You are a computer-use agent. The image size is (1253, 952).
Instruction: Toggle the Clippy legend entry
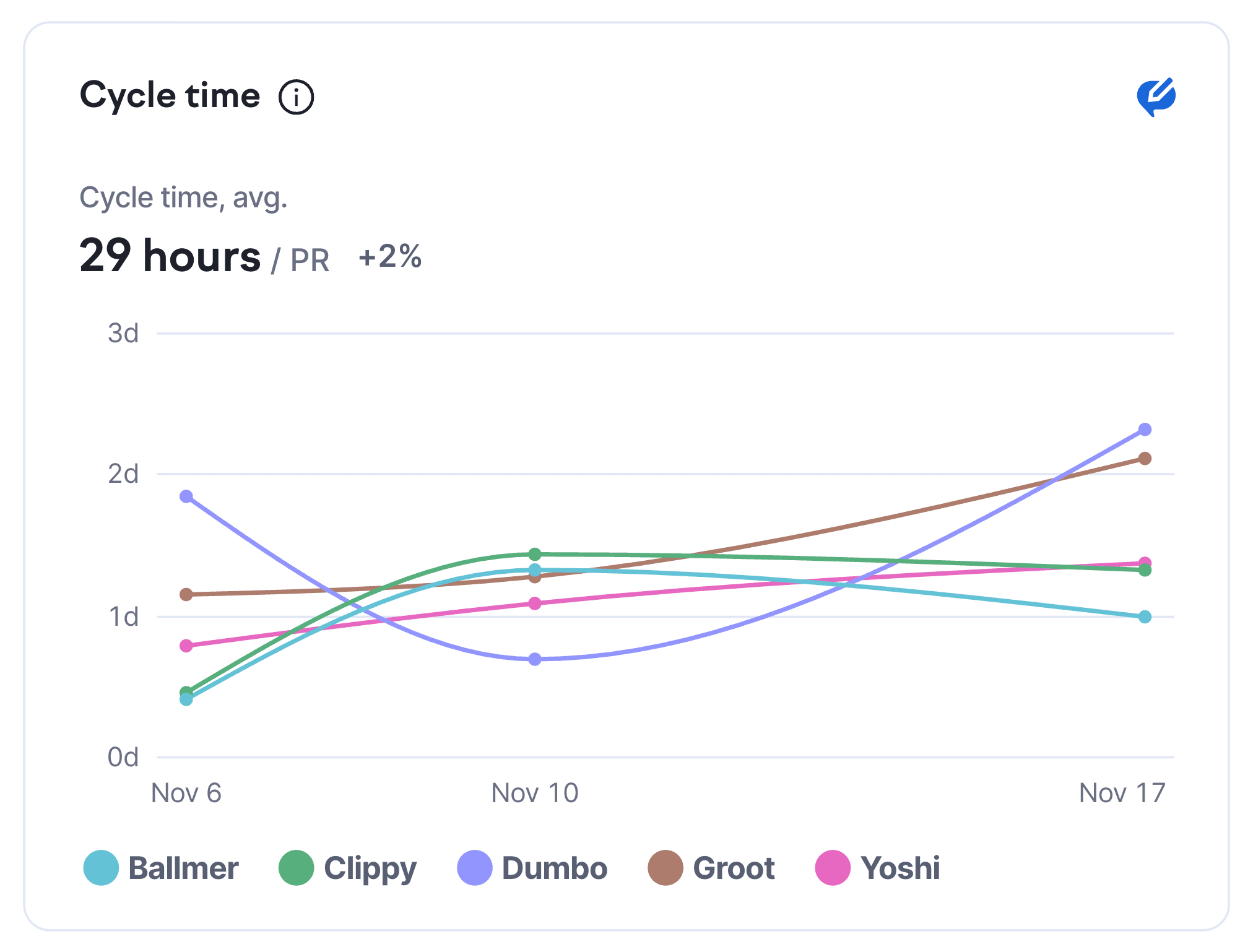[370, 868]
